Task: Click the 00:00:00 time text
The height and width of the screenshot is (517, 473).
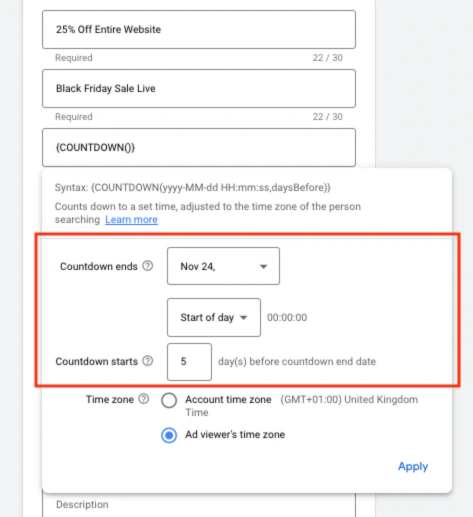Action: [287, 317]
